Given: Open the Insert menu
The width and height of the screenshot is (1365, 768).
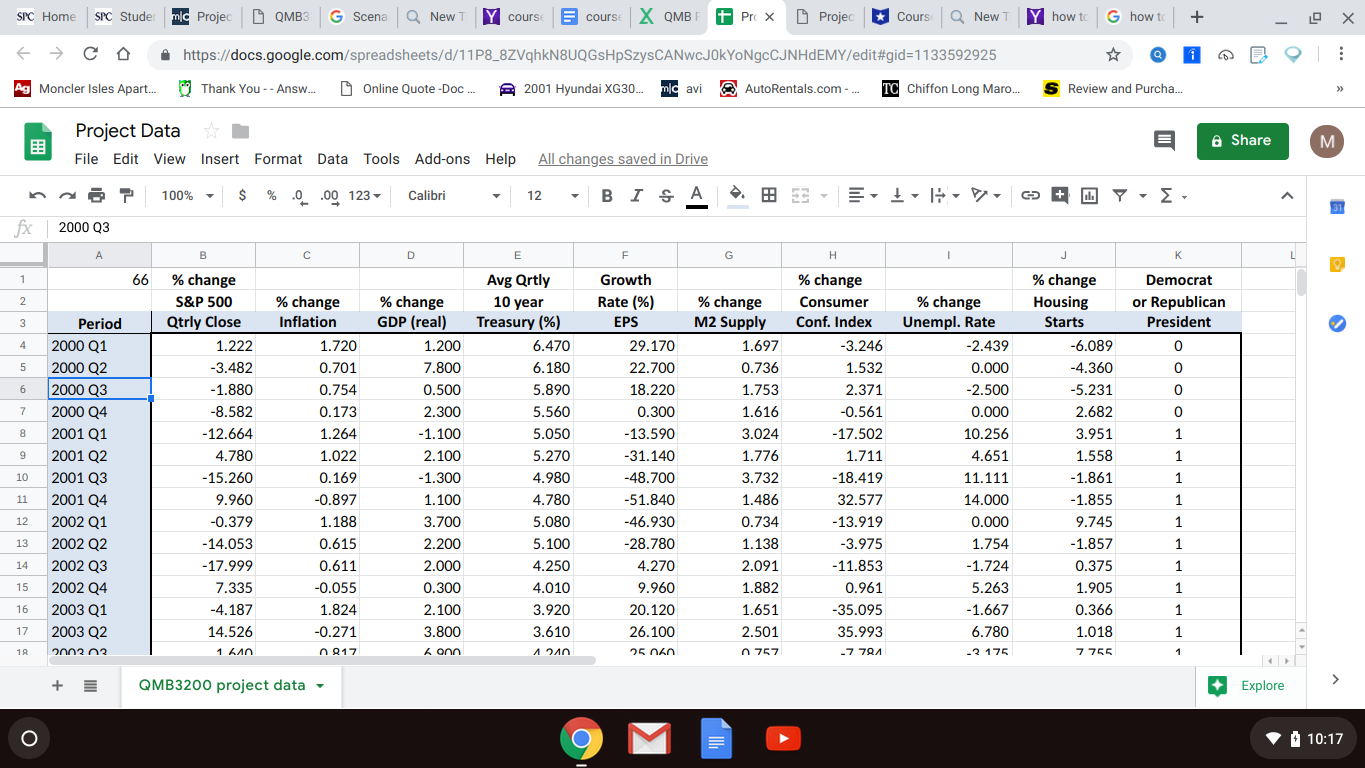Looking at the screenshot, I should [x=220, y=159].
